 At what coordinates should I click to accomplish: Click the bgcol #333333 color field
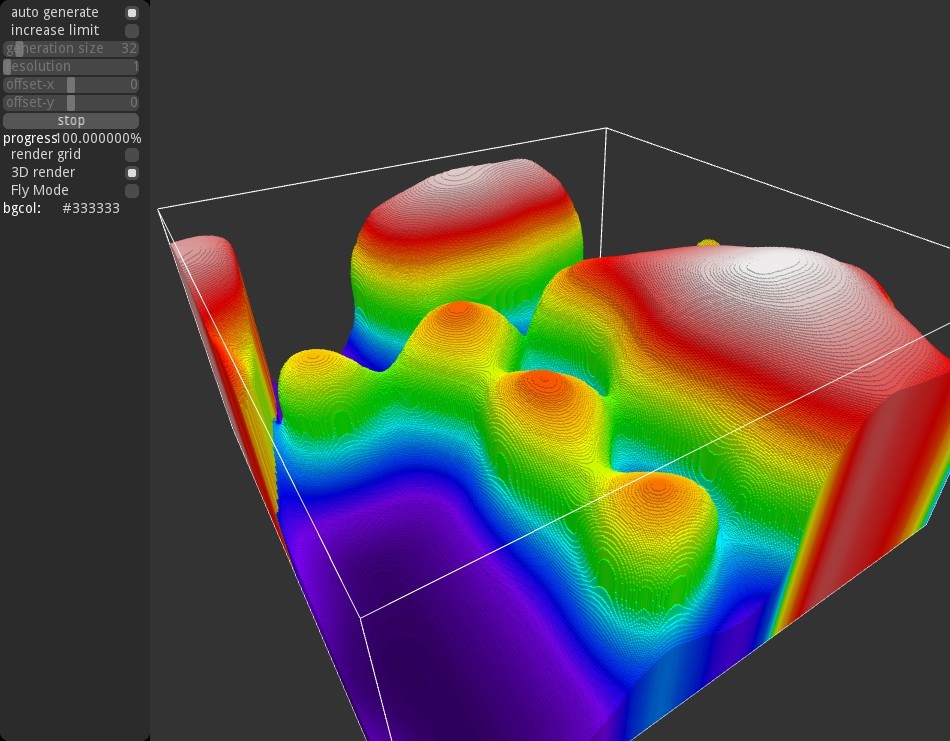90,209
